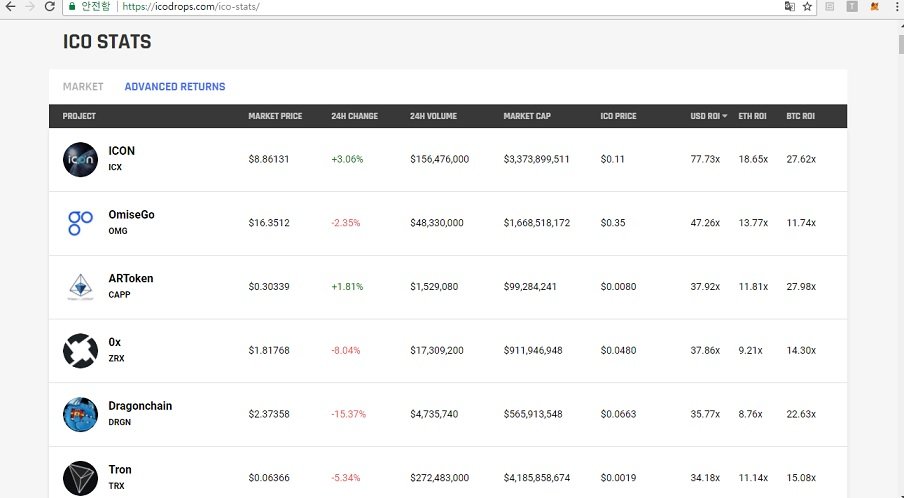
Task: Open the Tron project link
Action: [120, 469]
